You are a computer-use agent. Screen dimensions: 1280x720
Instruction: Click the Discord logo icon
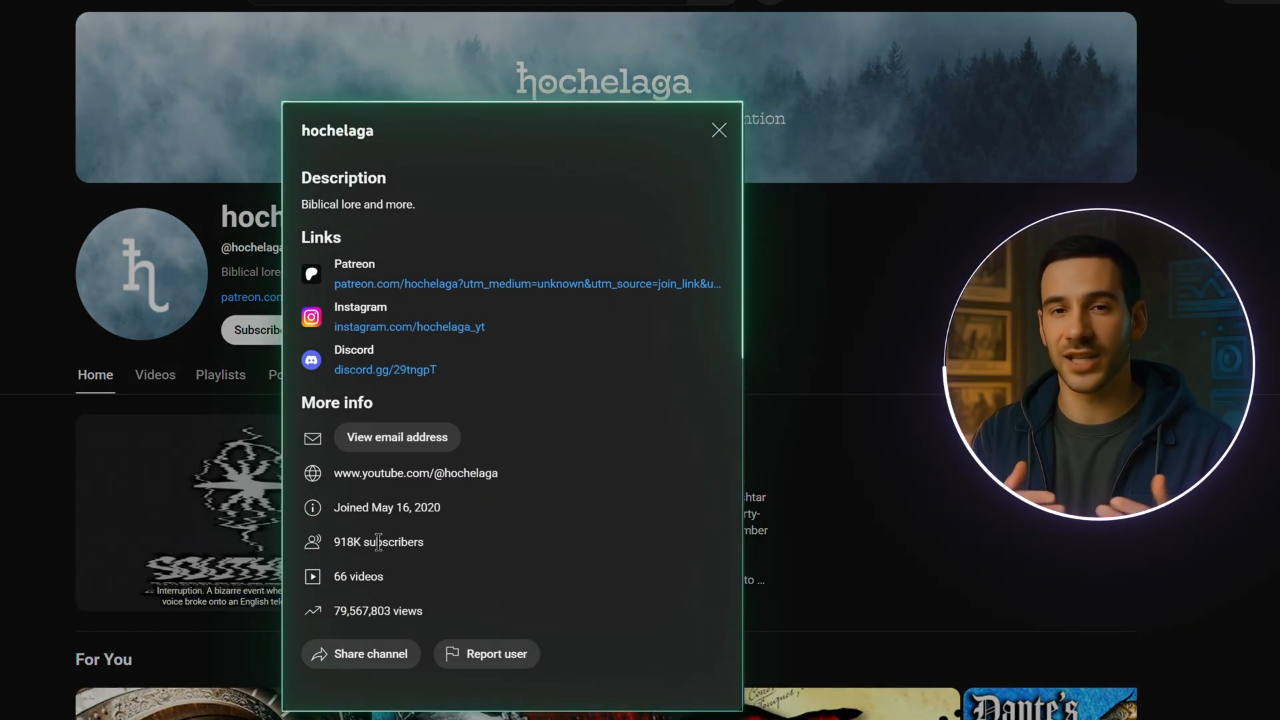[x=312, y=360]
